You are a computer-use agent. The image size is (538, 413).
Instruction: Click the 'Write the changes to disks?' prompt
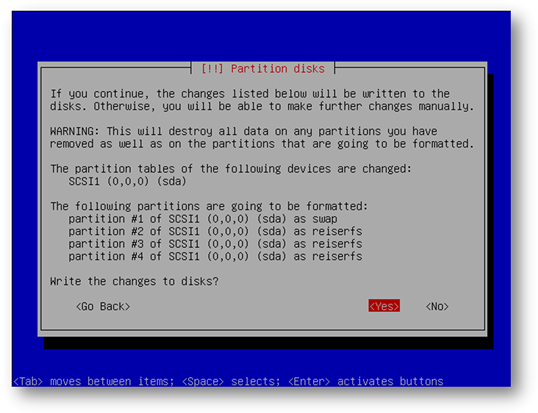[134, 281]
